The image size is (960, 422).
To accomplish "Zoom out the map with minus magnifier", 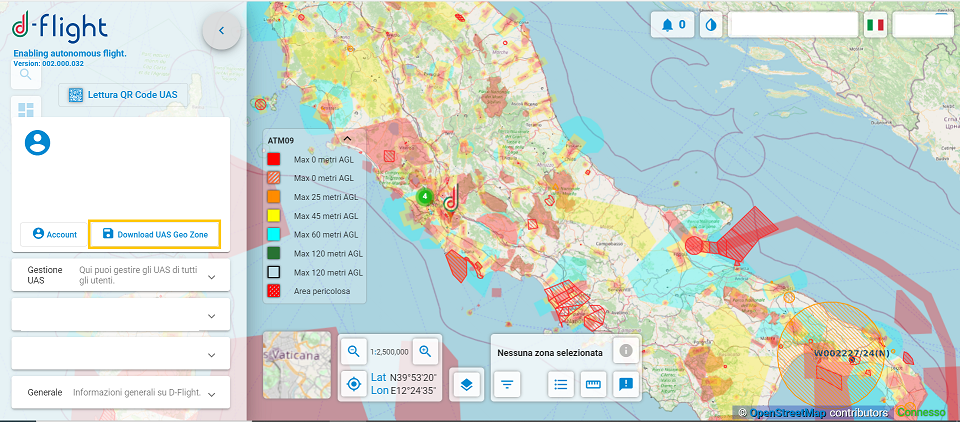I will coord(354,351).
